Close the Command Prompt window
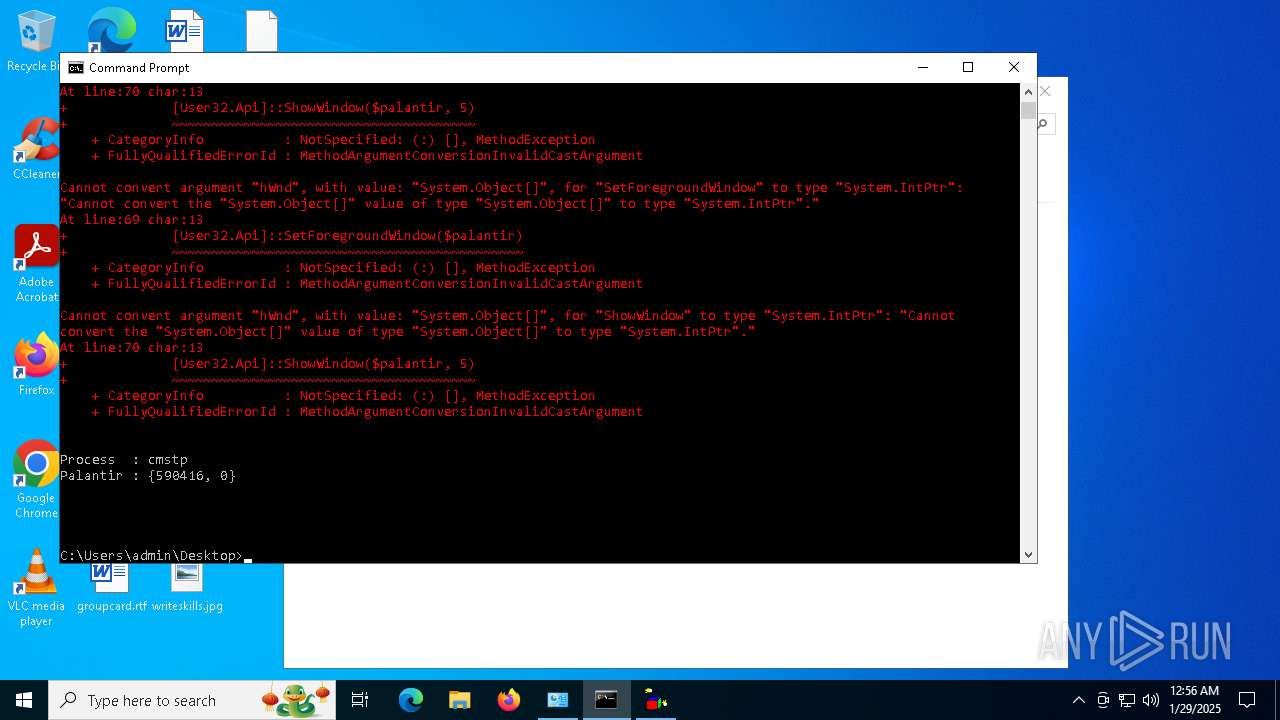Screen dimensions: 1280x720 point(1014,67)
